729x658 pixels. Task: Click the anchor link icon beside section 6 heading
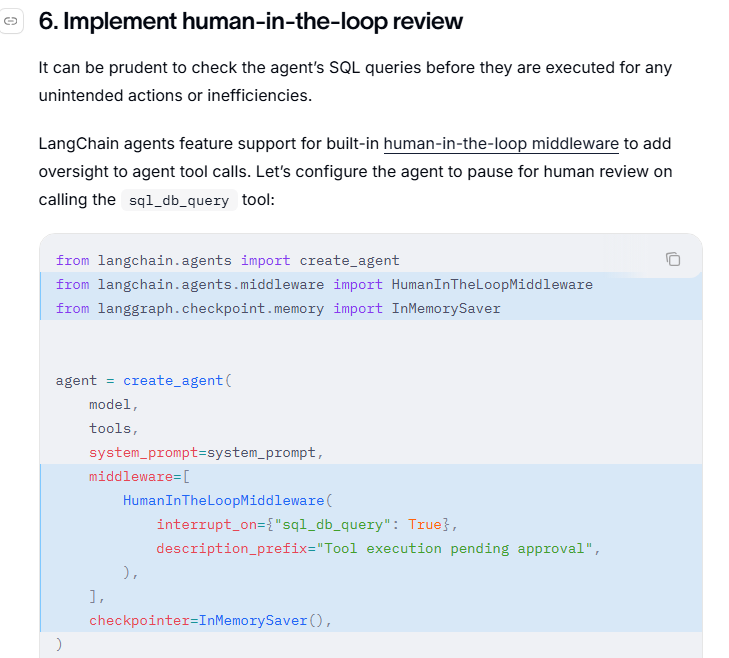tap(11, 21)
